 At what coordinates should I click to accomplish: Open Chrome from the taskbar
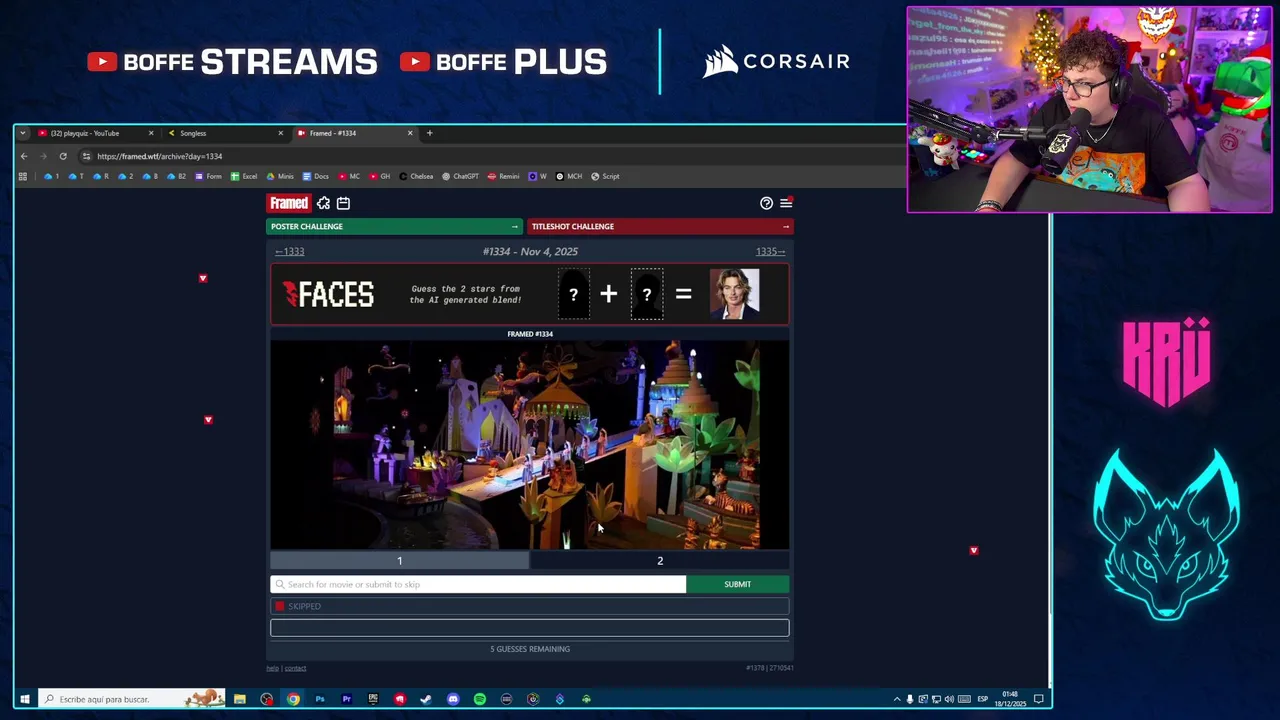coord(293,699)
